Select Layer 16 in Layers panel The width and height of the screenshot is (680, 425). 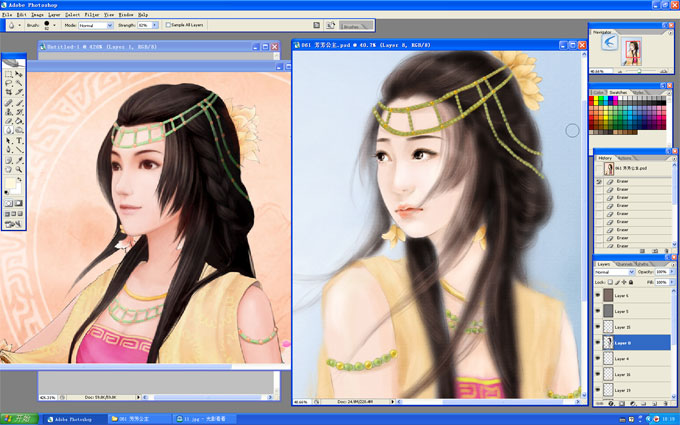634,374
